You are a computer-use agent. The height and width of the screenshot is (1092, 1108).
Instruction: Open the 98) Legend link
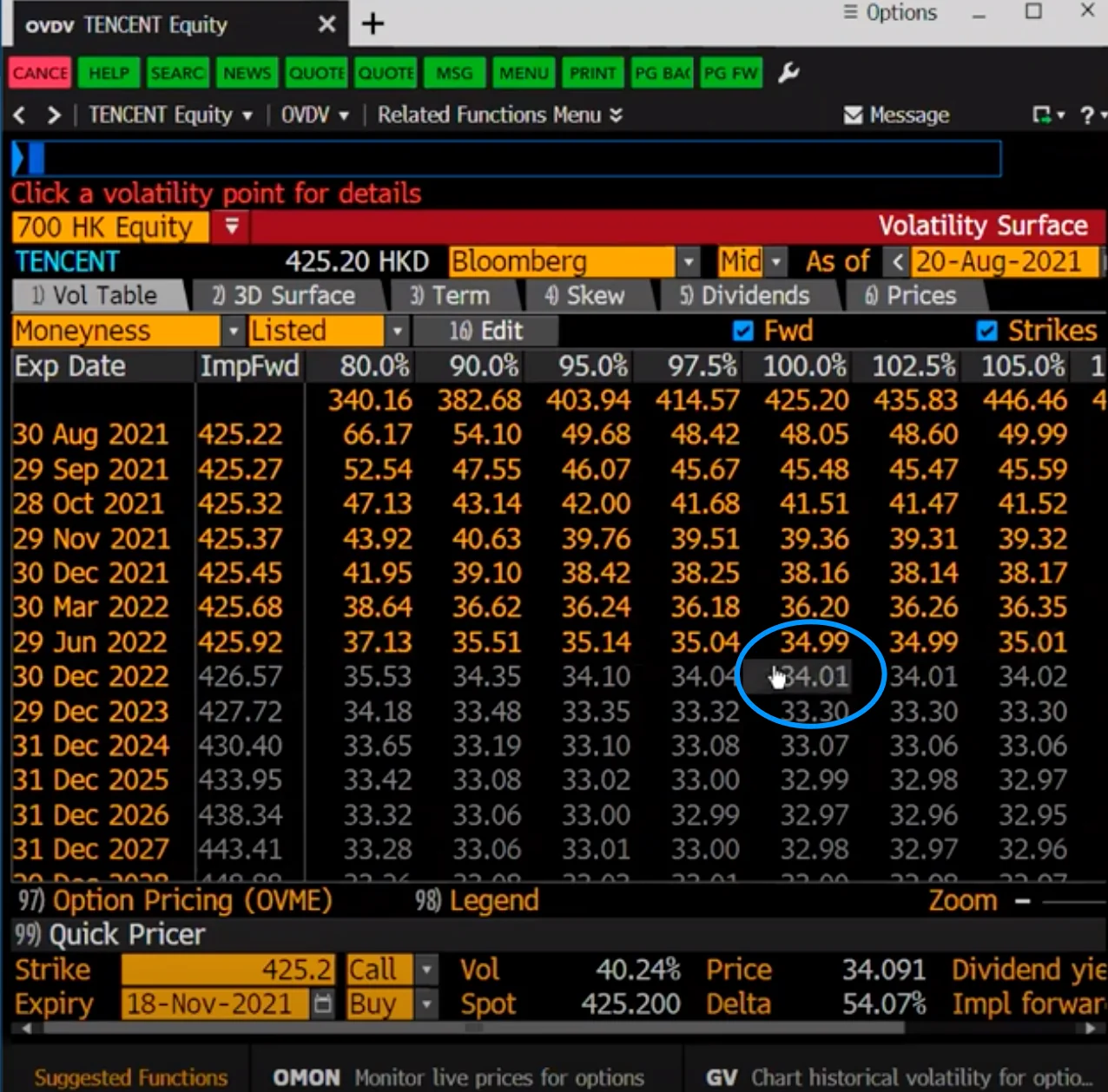tap(477, 900)
